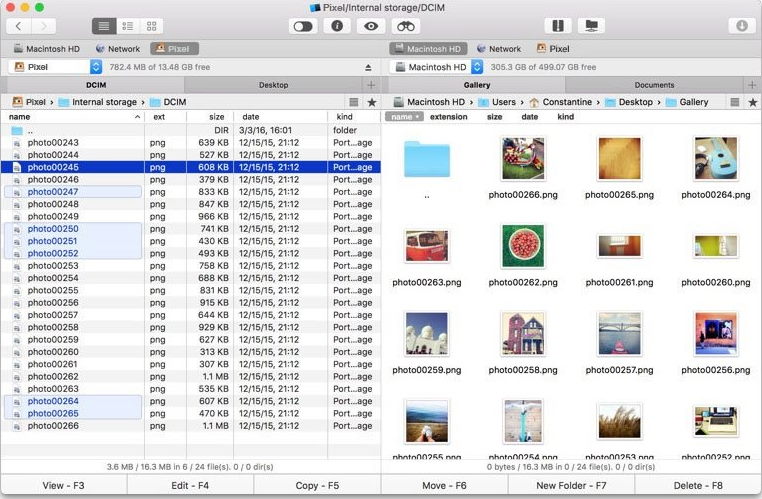Click the Copy - F5 button
Image resolution: width=762 pixels, height=499 pixels.
317,485
